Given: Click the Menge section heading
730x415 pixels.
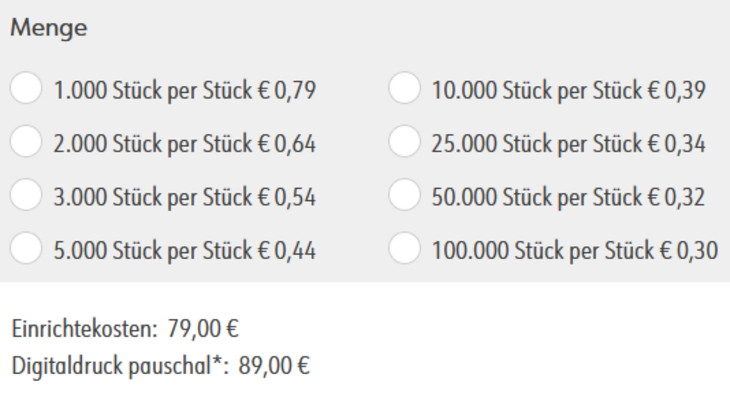Looking at the screenshot, I should tap(49, 31).
